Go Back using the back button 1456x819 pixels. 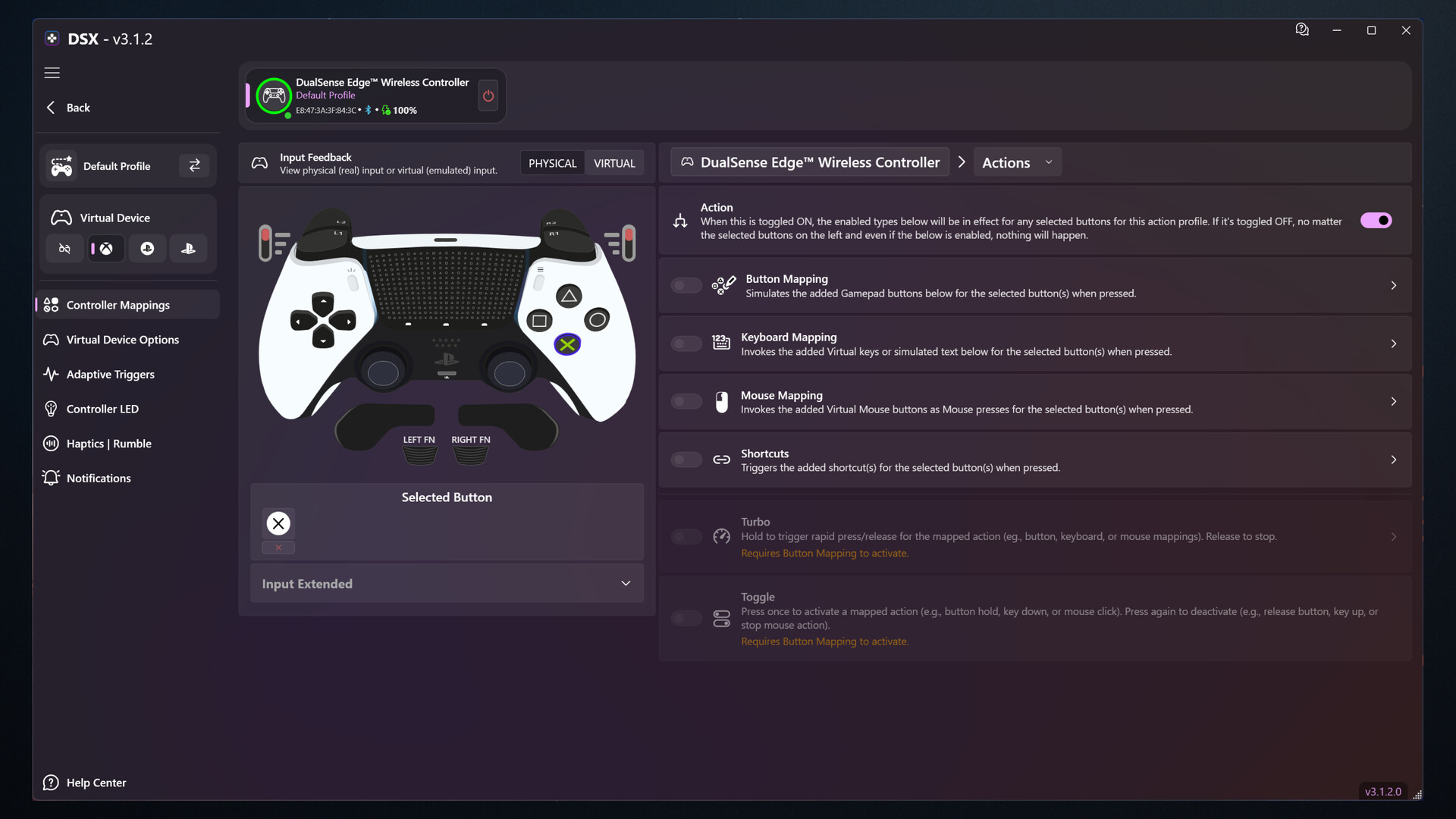(x=67, y=107)
